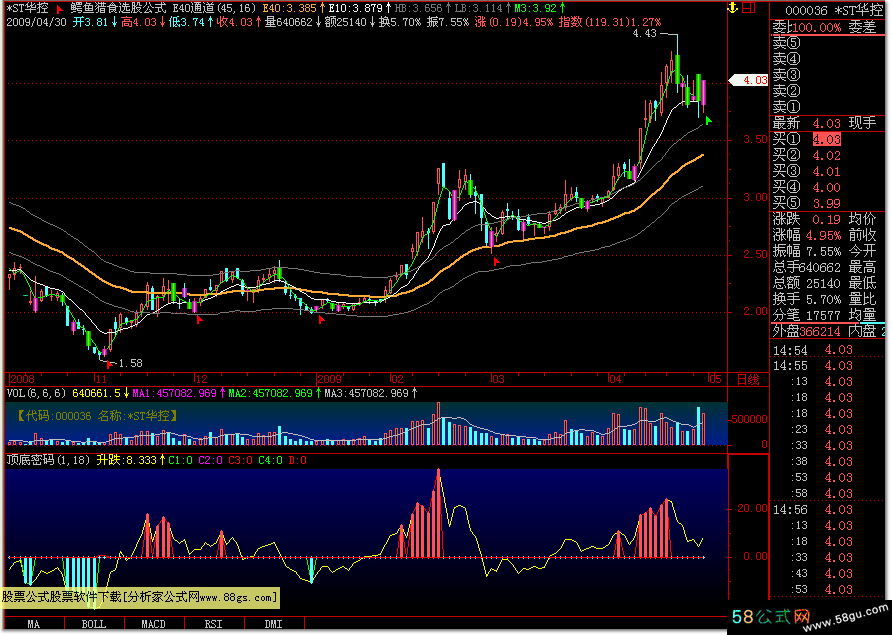892x635 pixels.
Task: Switch to the MA indicator tab
Action: click(x=34, y=624)
